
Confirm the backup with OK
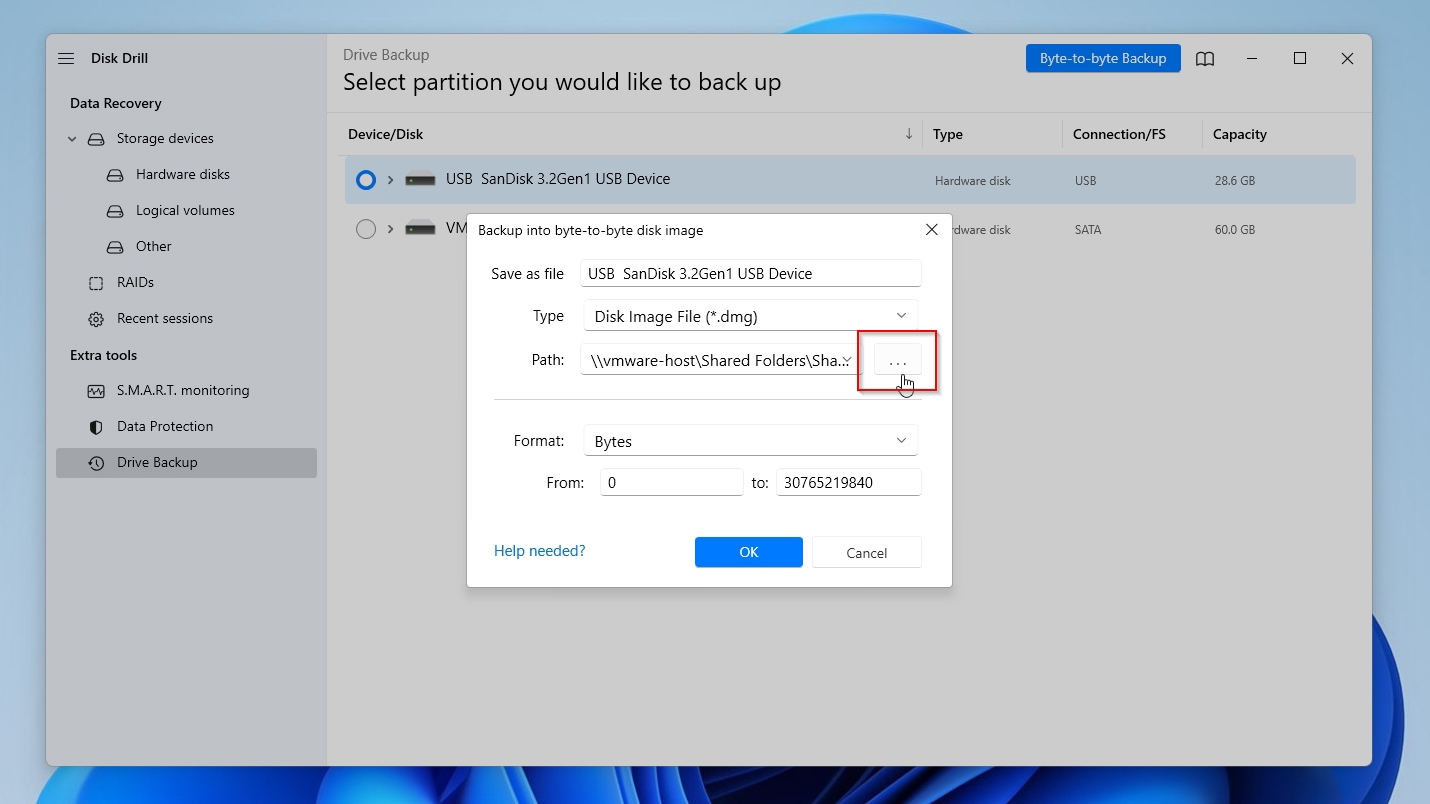click(x=749, y=552)
